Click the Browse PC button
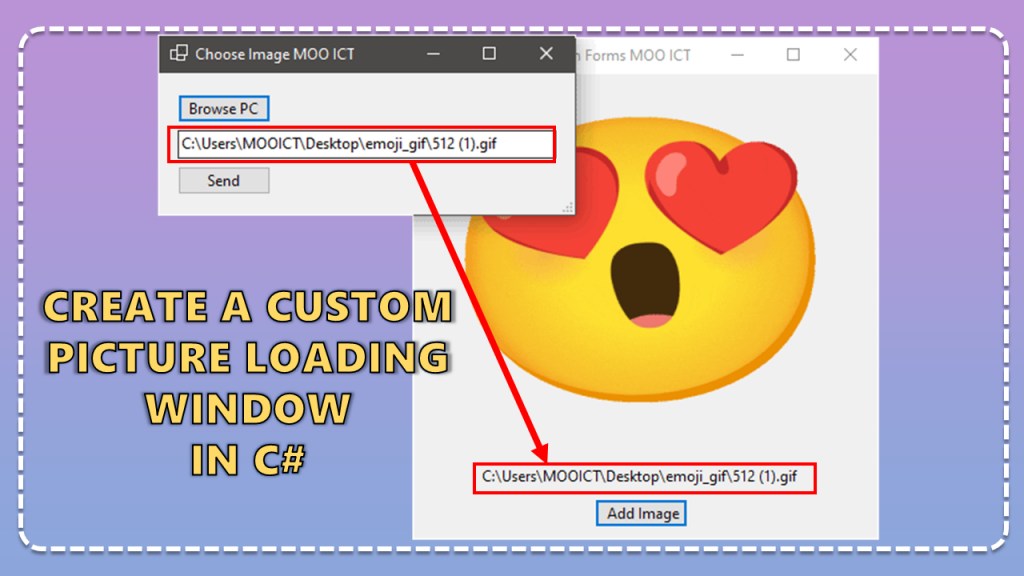1024x576 pixels. click(x=224, y=109)
